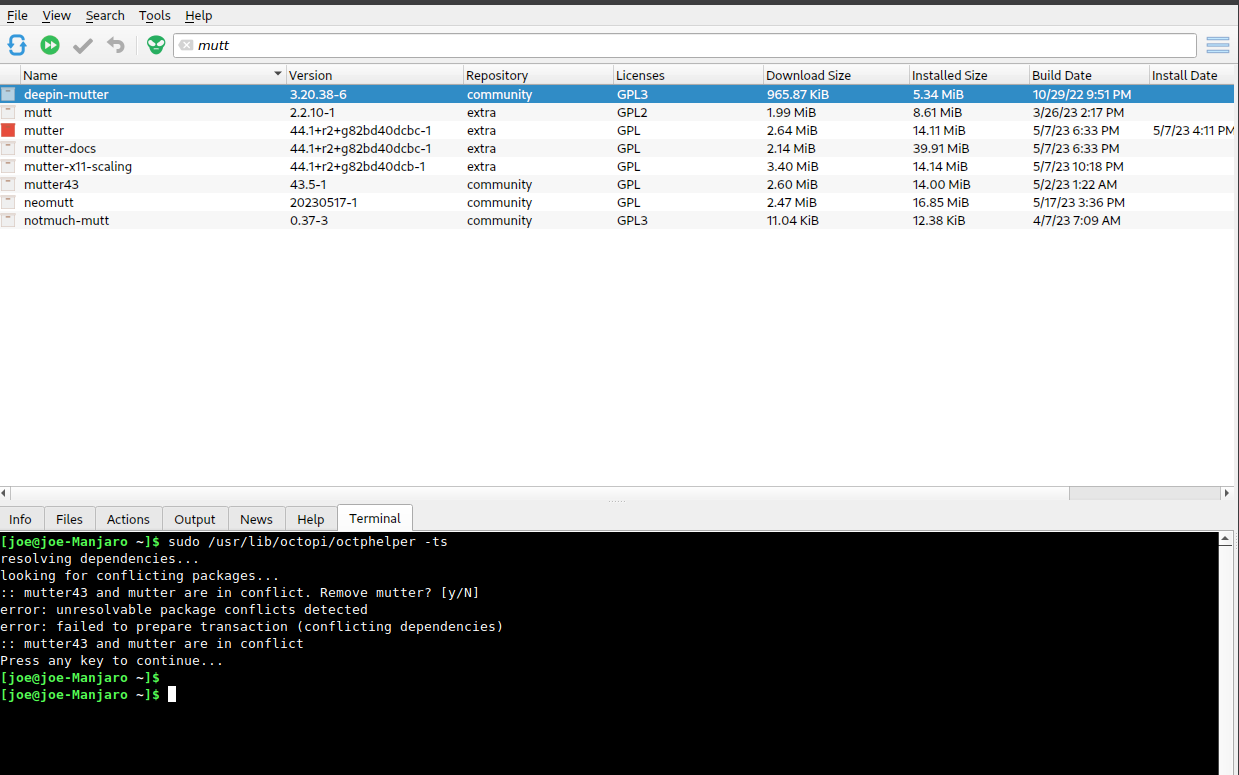Click the green alien AUR icon
Image resolution: width=1239 pixels, height=775 pixels.
156,45
